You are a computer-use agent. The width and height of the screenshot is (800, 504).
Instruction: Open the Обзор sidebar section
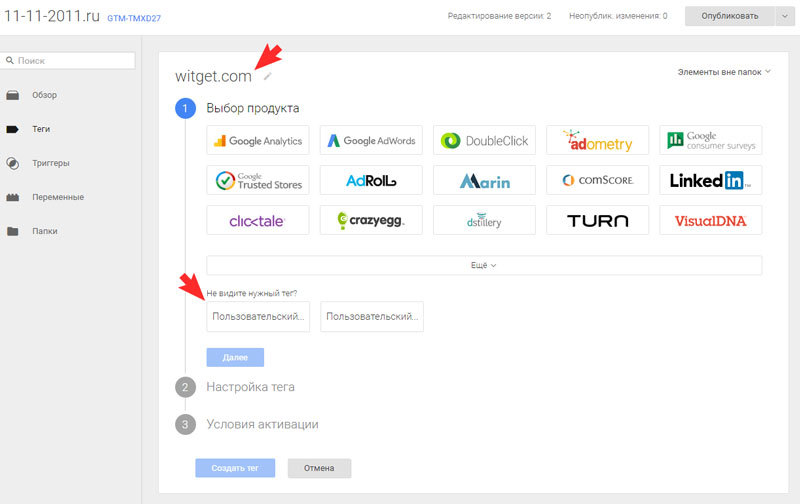coord(44,95)
